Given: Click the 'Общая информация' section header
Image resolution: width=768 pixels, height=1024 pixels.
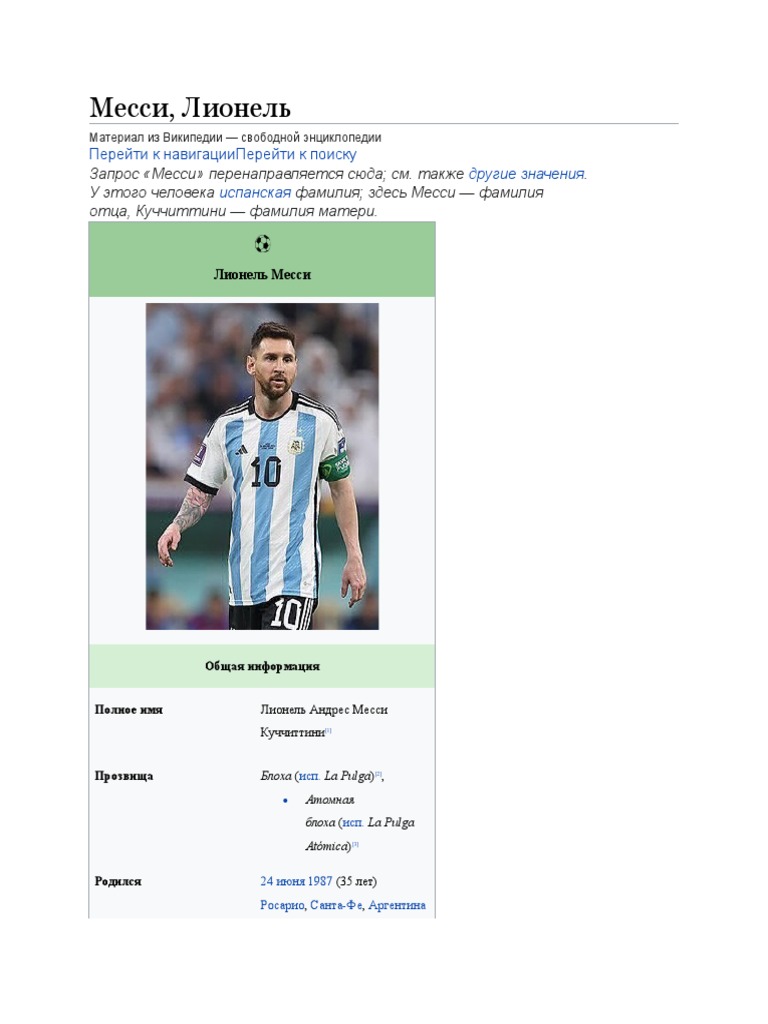Looking at the screenshot, I should click(x=262, y=666).
